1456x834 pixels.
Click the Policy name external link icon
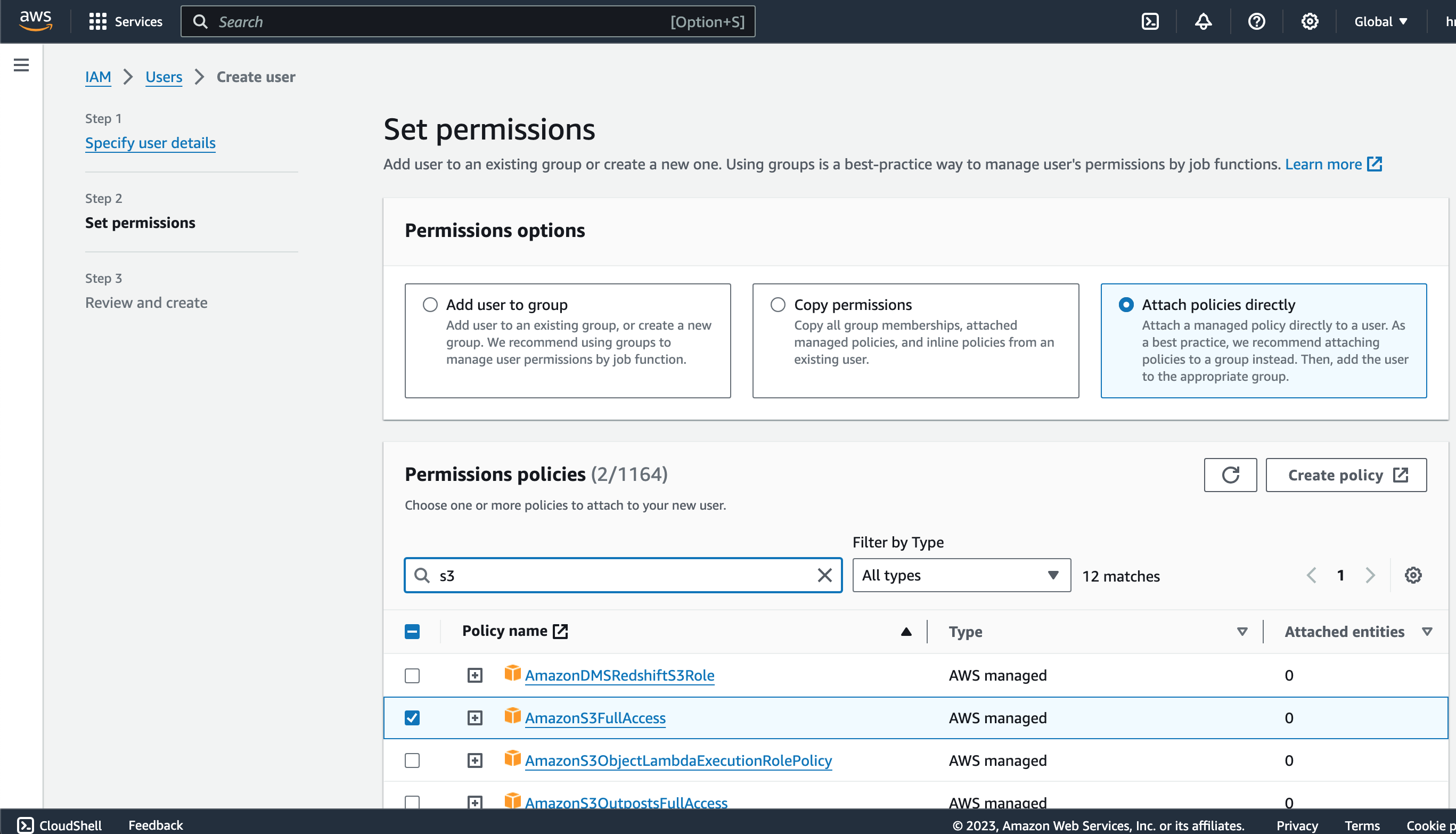(x=560, y=631)
